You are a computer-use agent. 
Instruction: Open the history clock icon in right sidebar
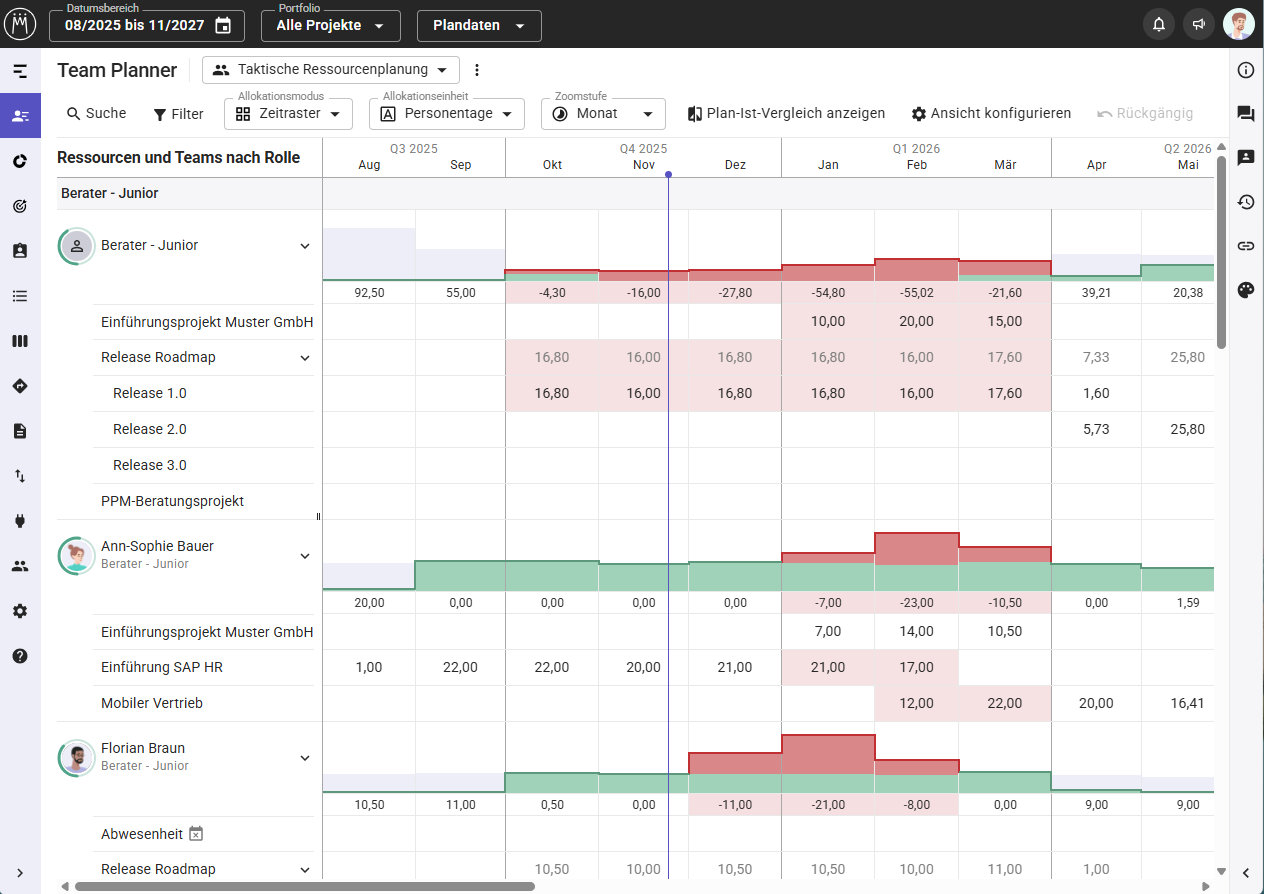click(1245, 202)
